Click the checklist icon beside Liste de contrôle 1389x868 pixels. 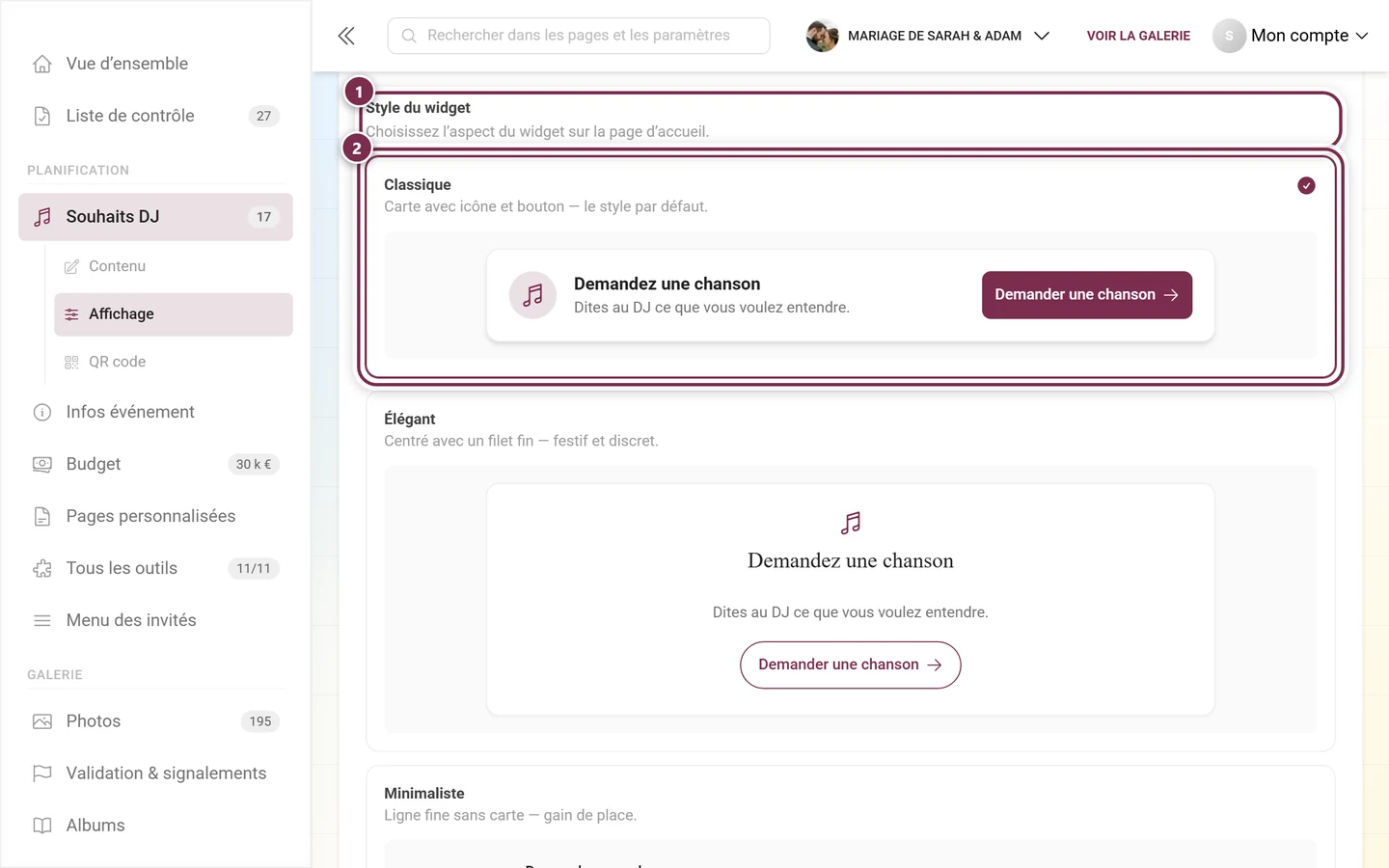point(42,116)
